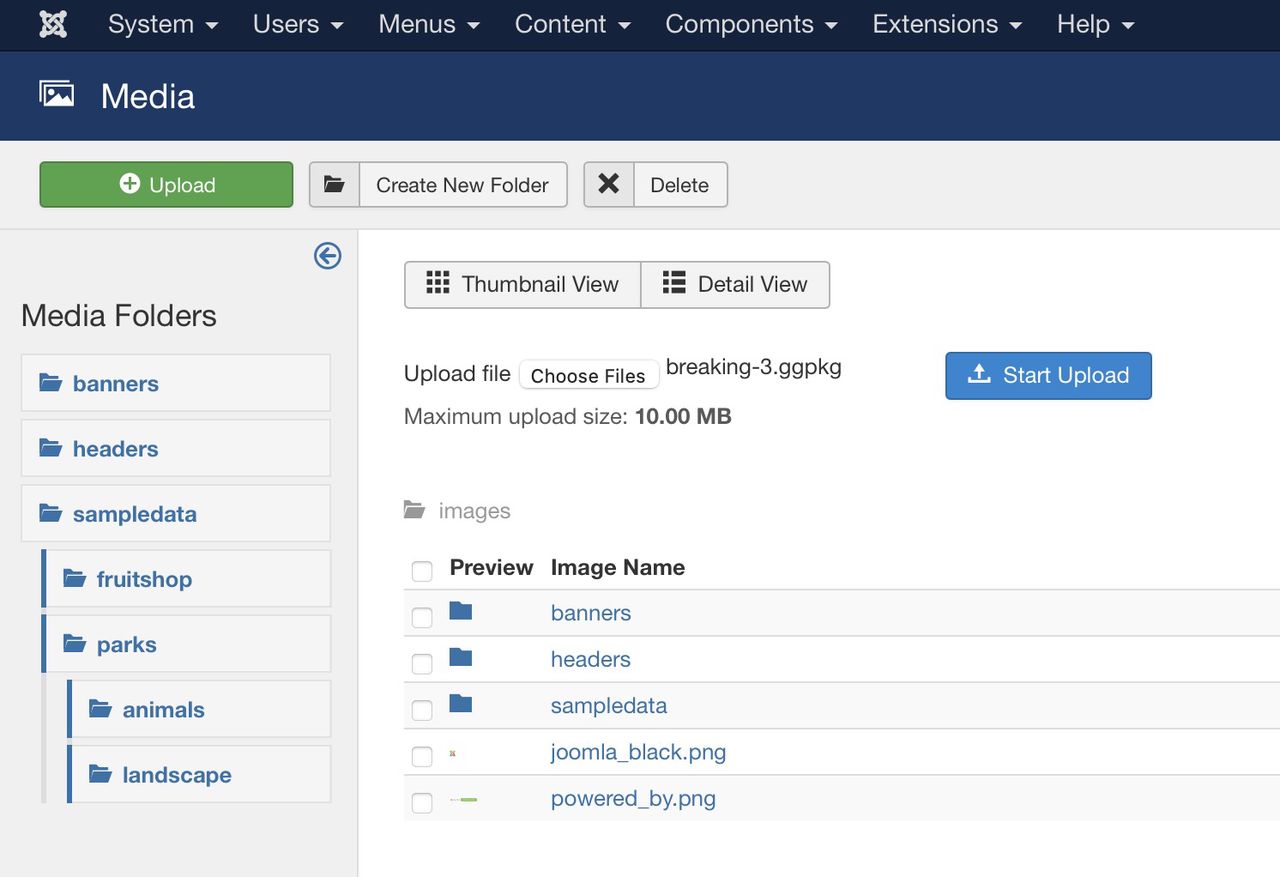Click the headers folder icon in file list
Viewport: 1280px width, 877px height.
click(x=460, y=657)
